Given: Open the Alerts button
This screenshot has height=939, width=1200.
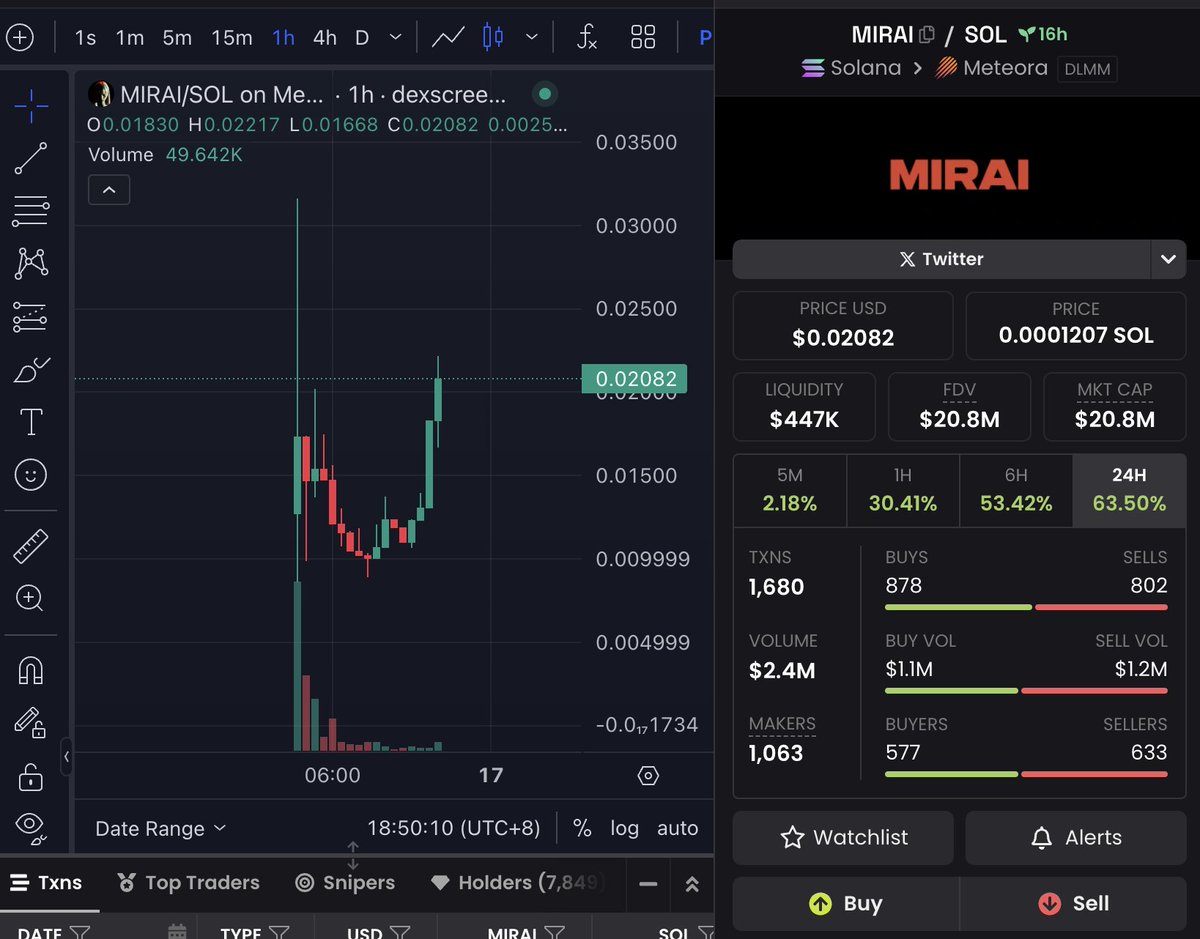Looking at the screenshot, I should point(1076,838).
